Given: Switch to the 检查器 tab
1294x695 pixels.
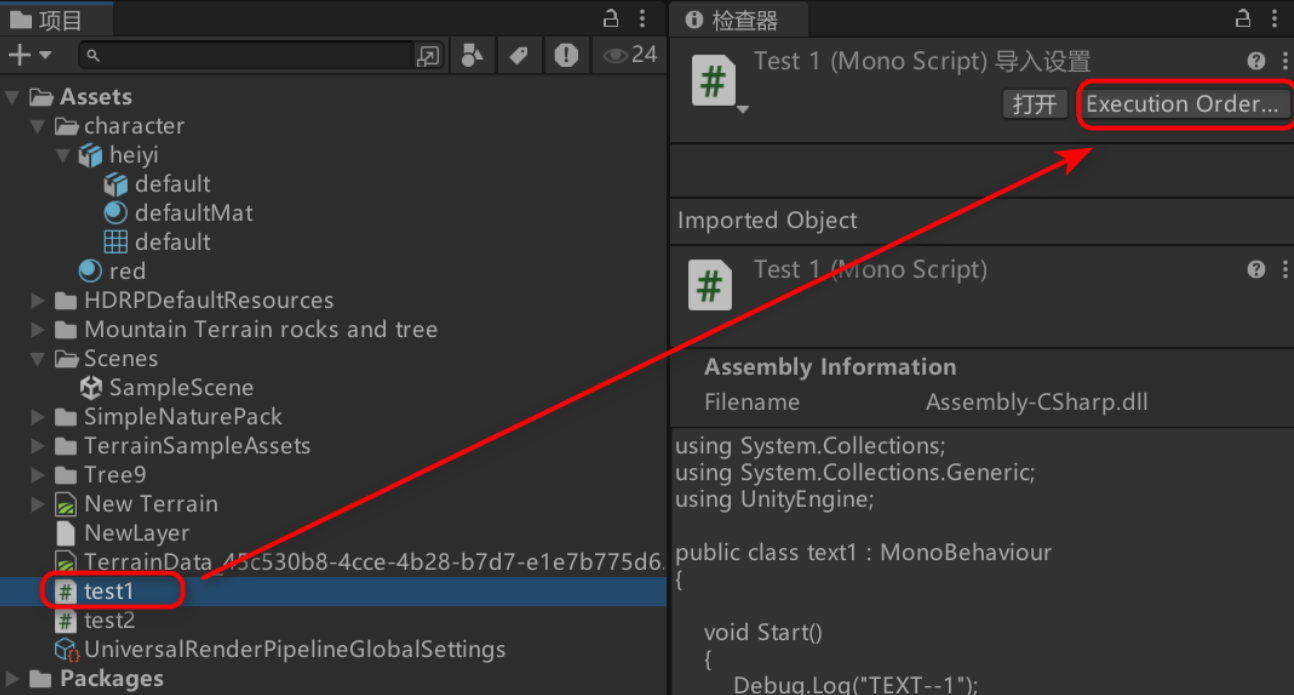Looking at the screenshot, I should [x=737, y=19].
